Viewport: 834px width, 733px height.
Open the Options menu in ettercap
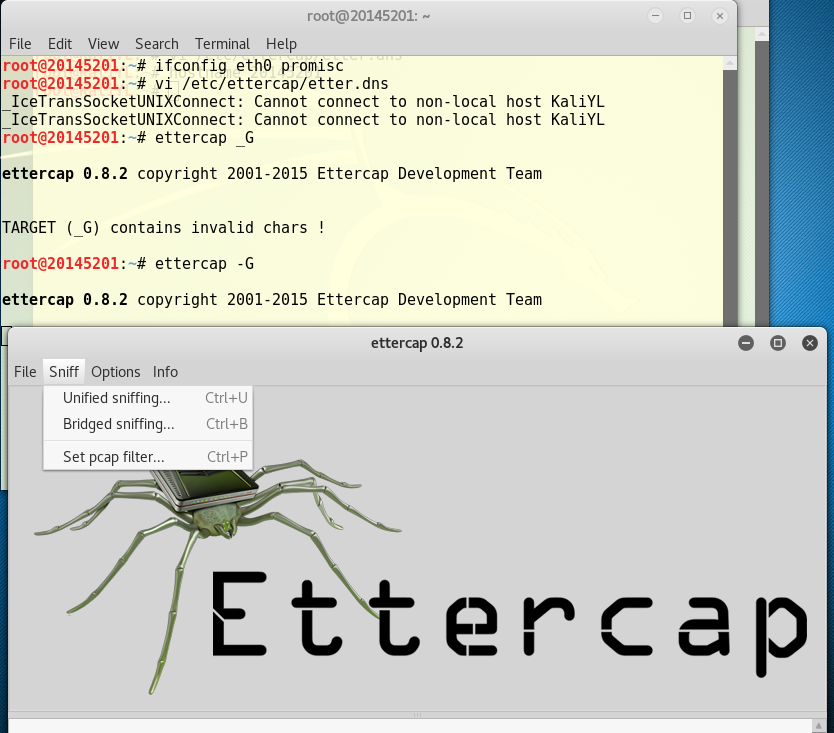point(115,372)
